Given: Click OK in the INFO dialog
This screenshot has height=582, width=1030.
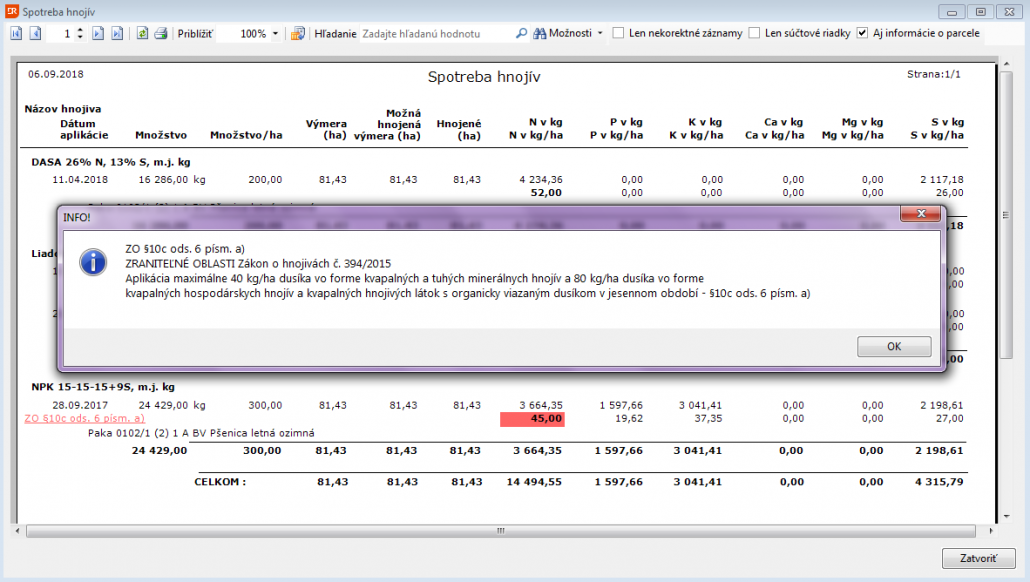Looking at the screenshot, I should click(894, 346).
